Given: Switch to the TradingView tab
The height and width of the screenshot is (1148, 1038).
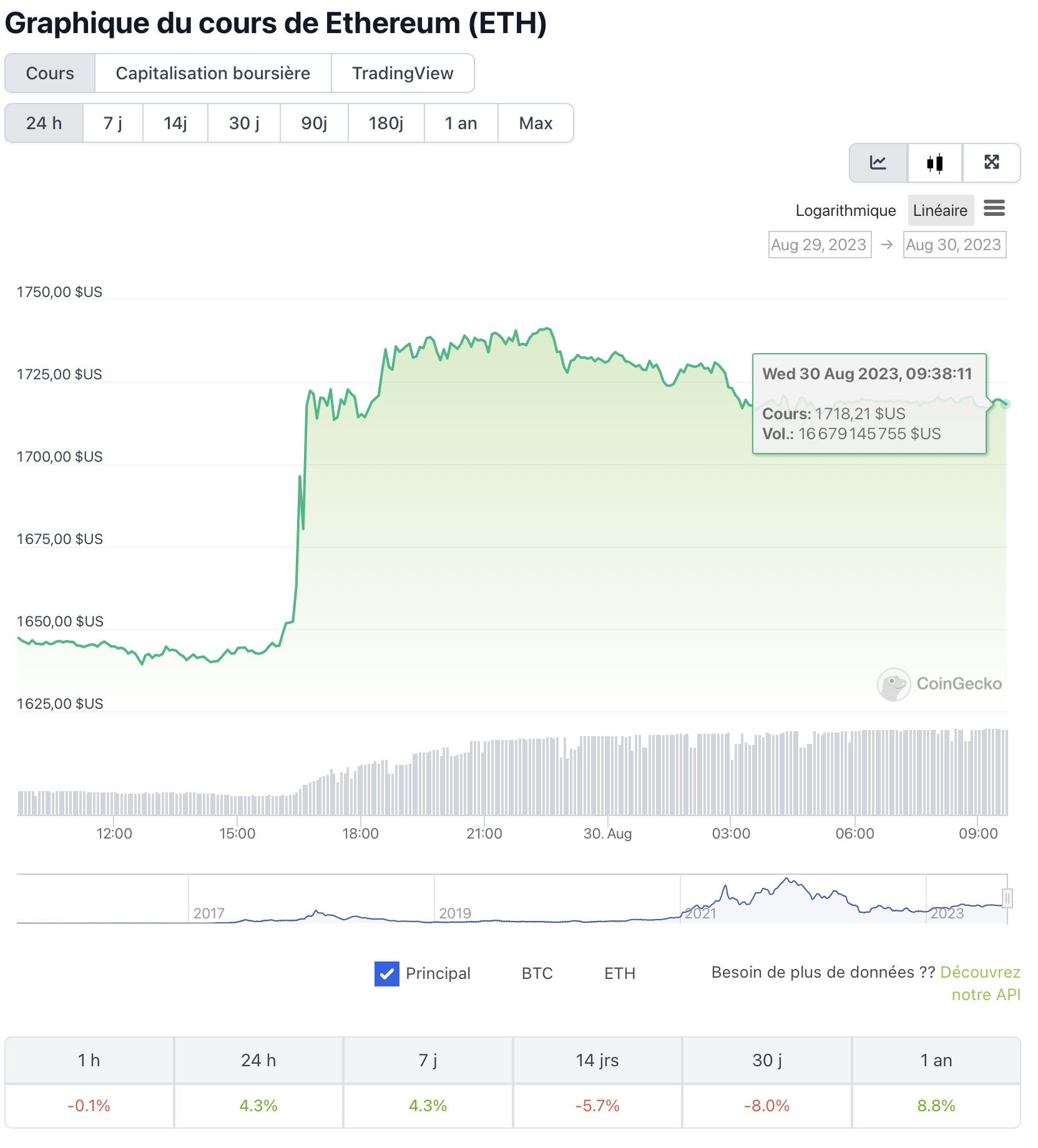Looking at the screenshot, I should 403,74.
